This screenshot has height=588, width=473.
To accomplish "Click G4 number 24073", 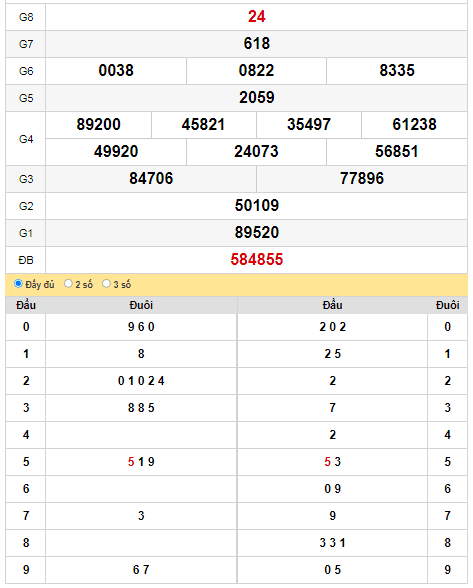I will [257, 152].
